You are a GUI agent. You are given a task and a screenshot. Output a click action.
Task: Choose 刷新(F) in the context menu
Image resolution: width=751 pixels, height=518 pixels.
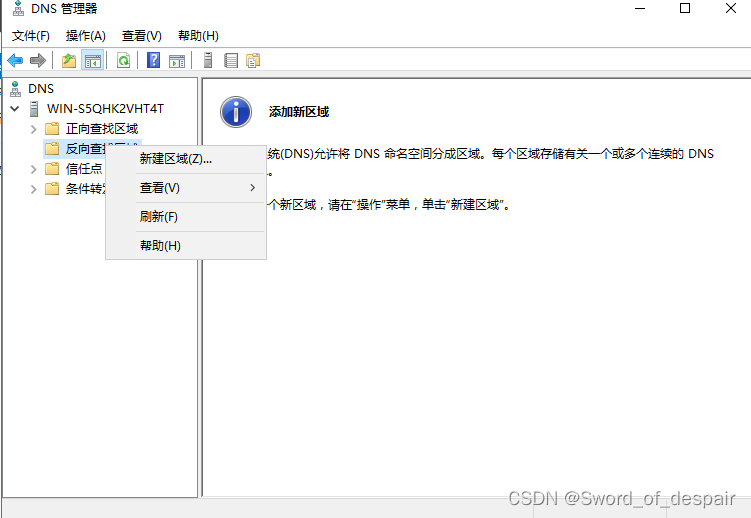(186, 217)
